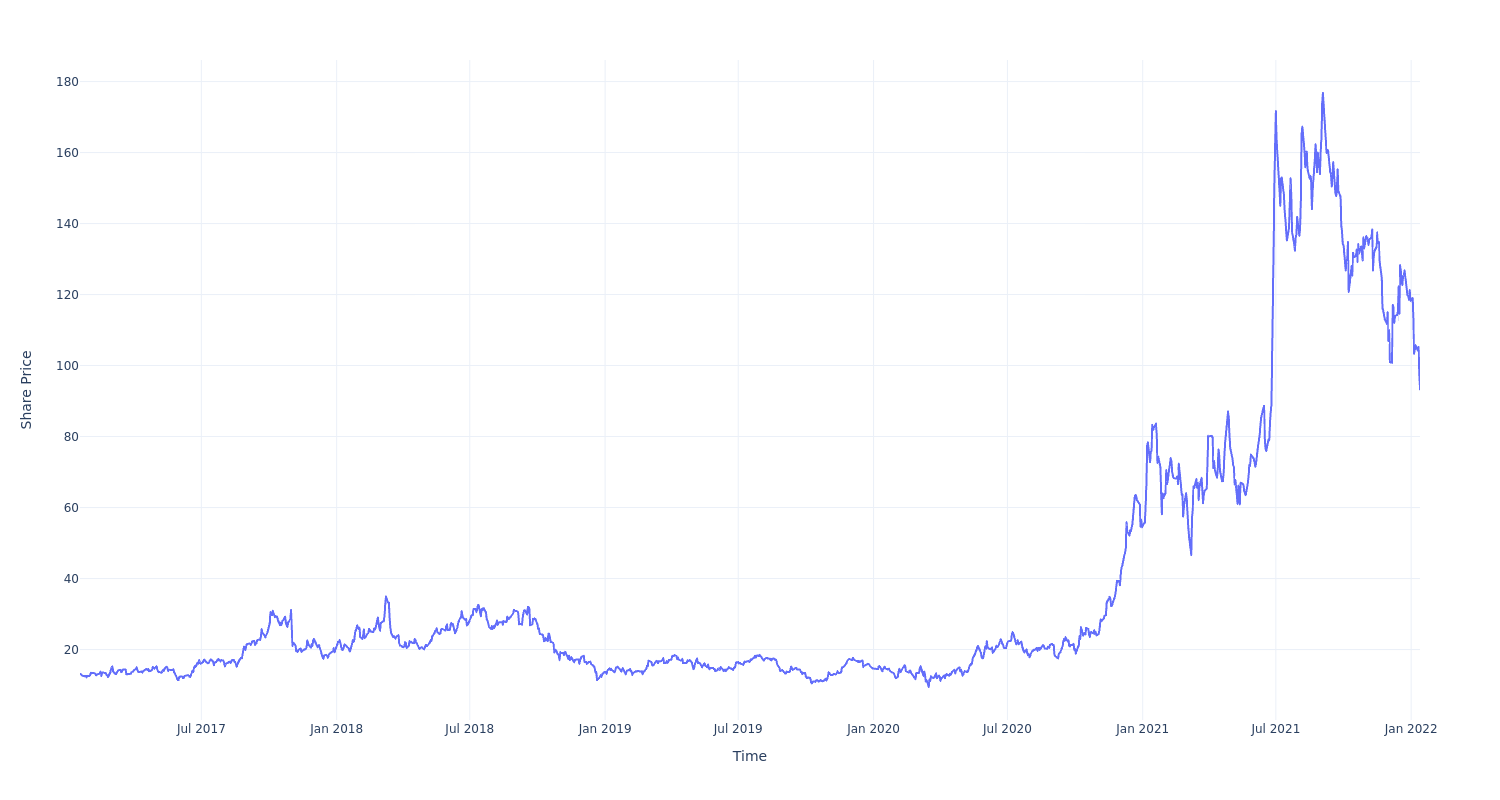Screen dimensions: 1500x800
Task: Click the 'Jul 2017' x-axis tick label
Action: (x=201, y=729)
